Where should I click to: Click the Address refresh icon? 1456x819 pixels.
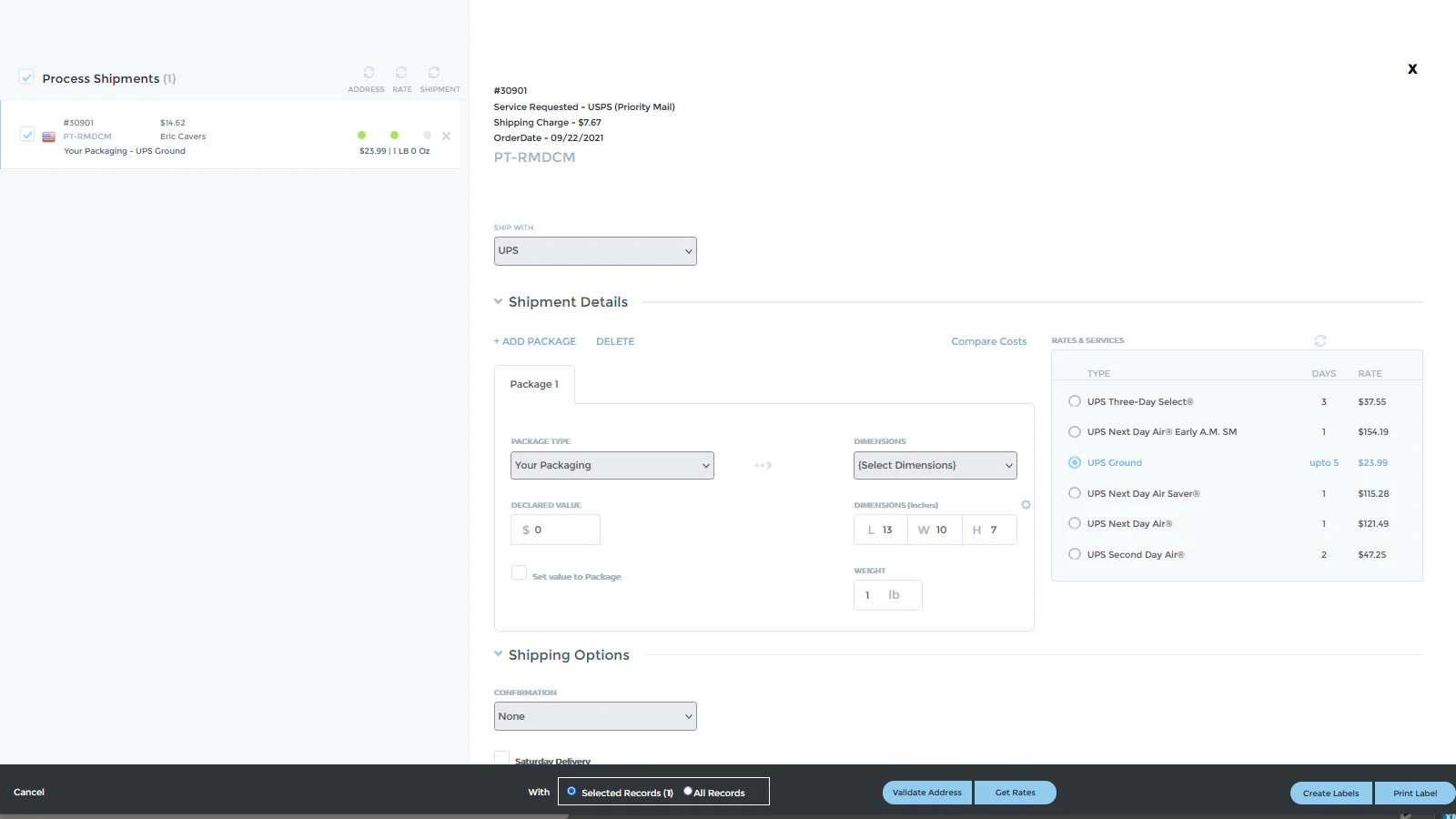pyautogui.click(x=369, y=73)
